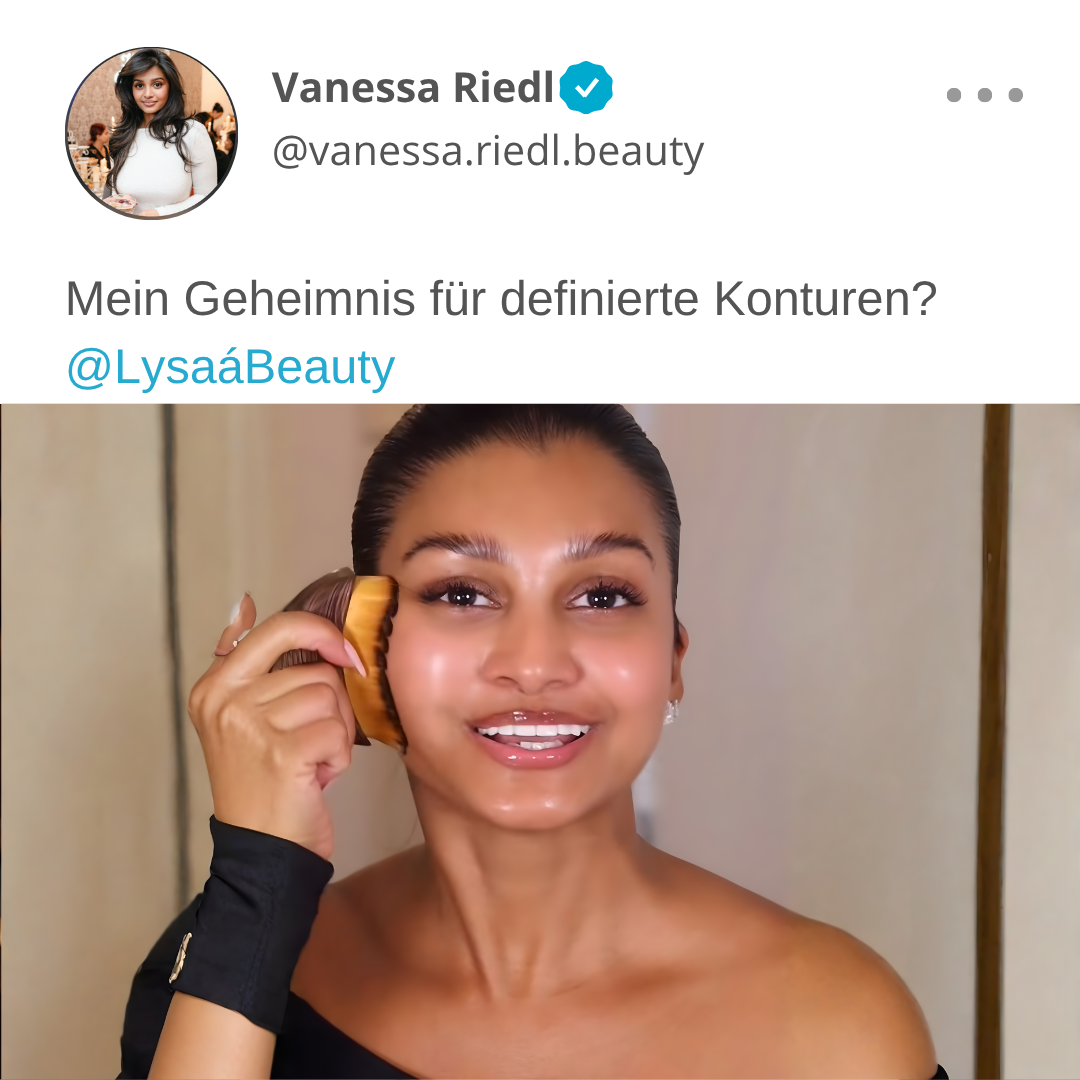The image size is (1080, 1080).
Task: Click the first name Vanessa in header
Action: [356, 87]
